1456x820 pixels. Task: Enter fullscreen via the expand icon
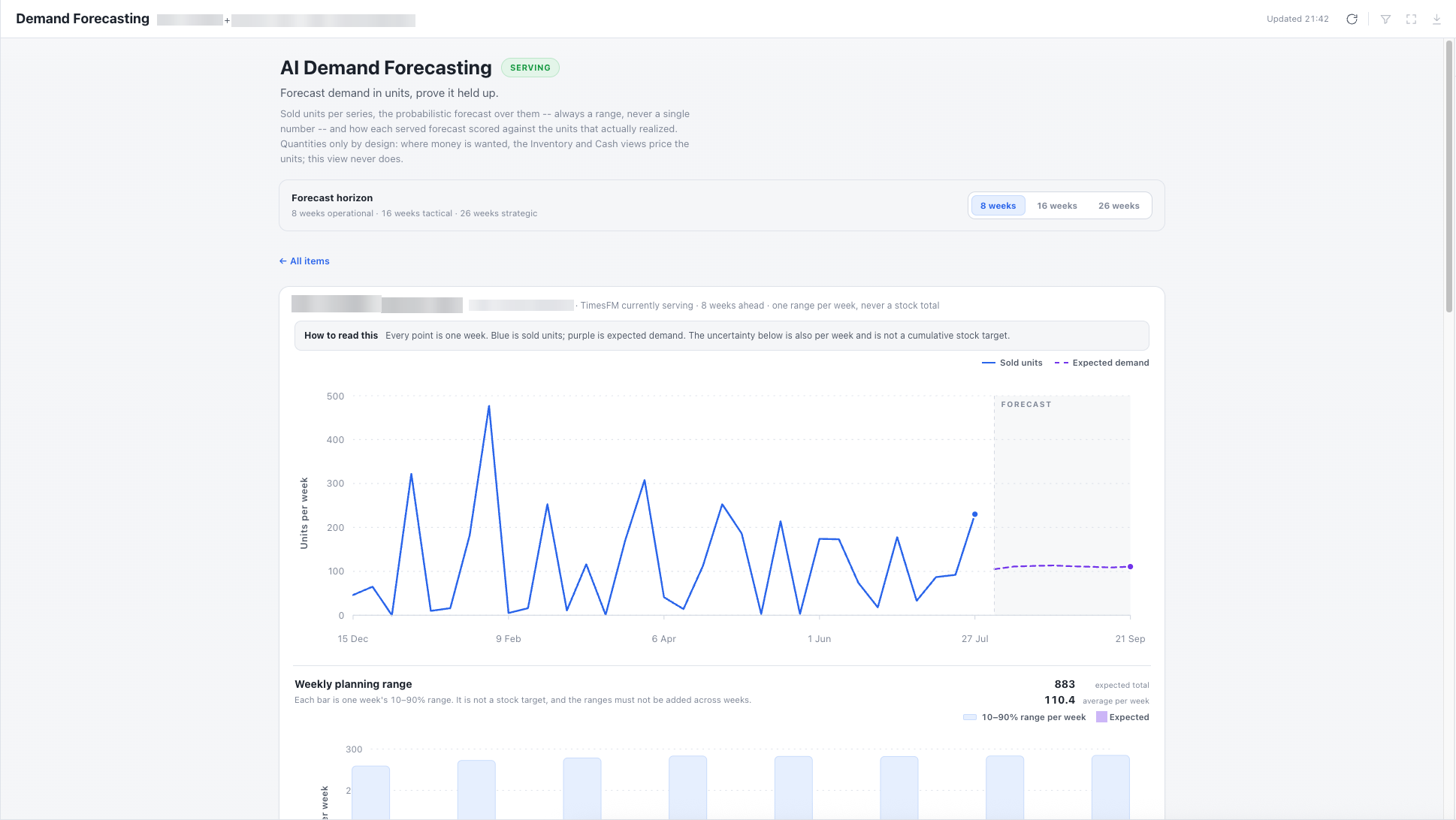1411,20
